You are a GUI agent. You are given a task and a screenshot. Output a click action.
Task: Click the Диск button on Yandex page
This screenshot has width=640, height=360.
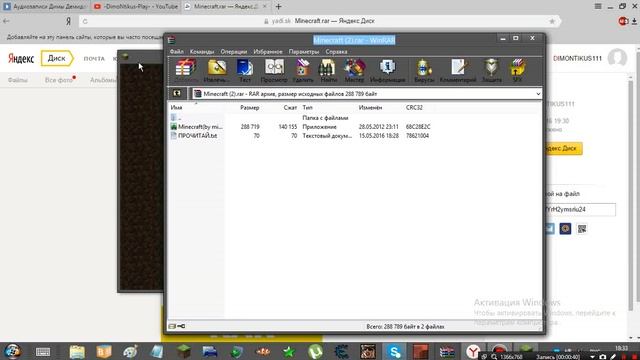(x=57, y=58)
